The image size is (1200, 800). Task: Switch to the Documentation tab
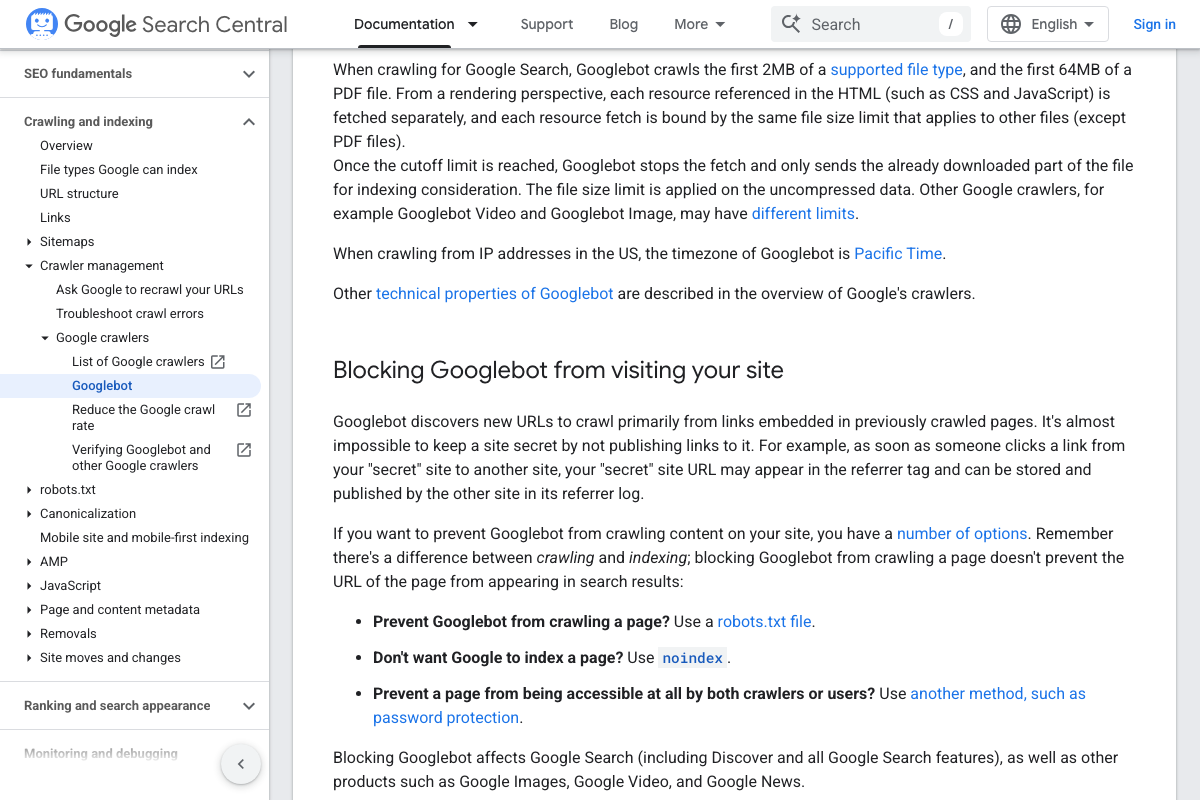click(404, 24)
